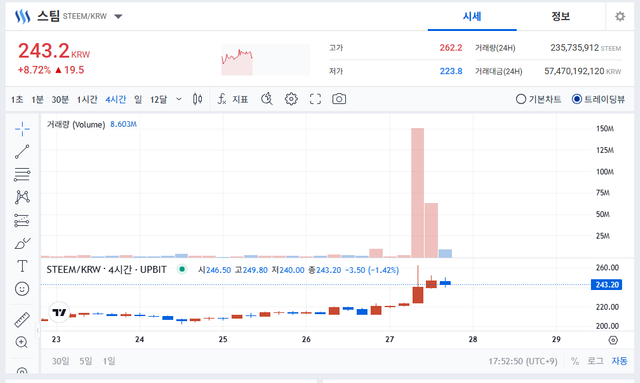This screenshot has width=640, height=383.
Task: Click the TradingView logo on chart
Action: click(59, 312)
